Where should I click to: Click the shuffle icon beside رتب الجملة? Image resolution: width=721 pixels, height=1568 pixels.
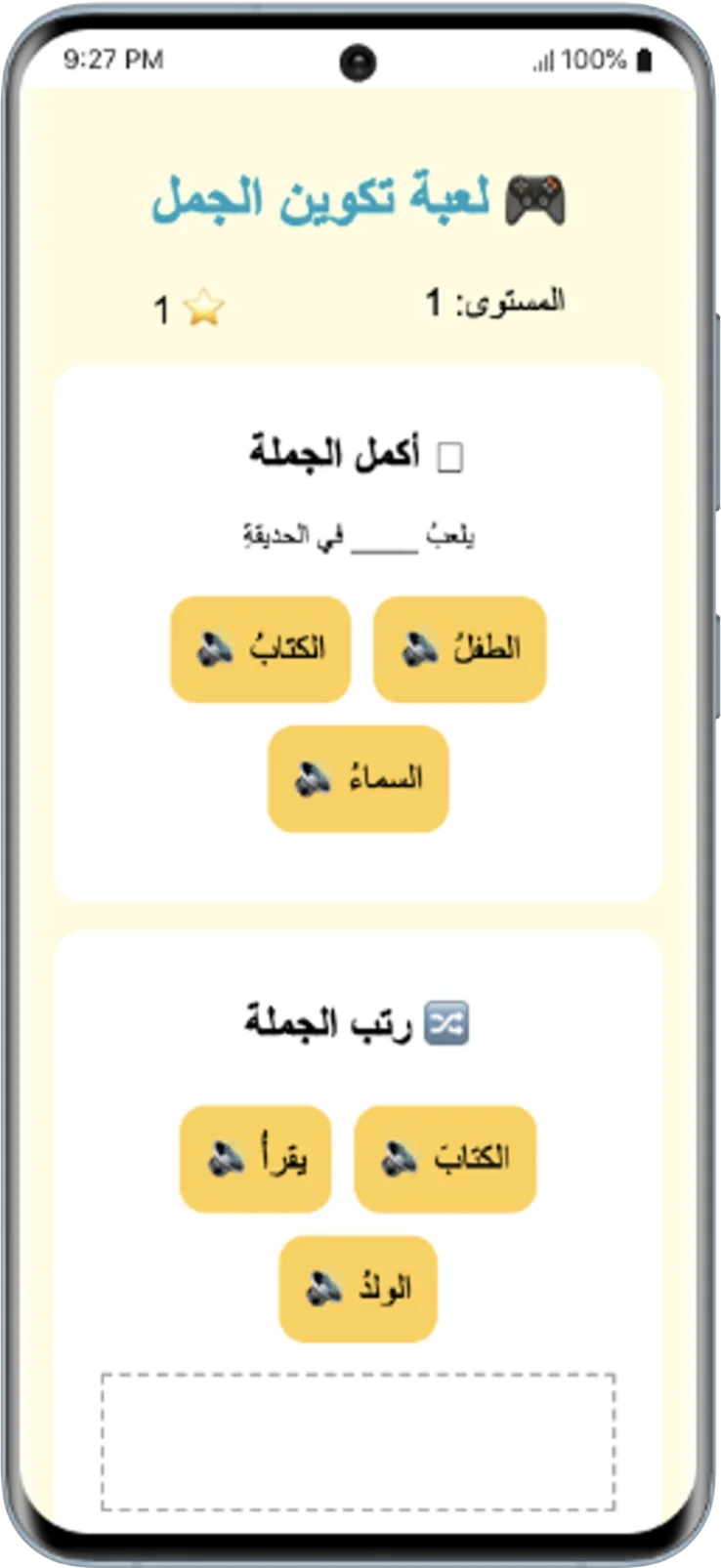(446, 1023)
